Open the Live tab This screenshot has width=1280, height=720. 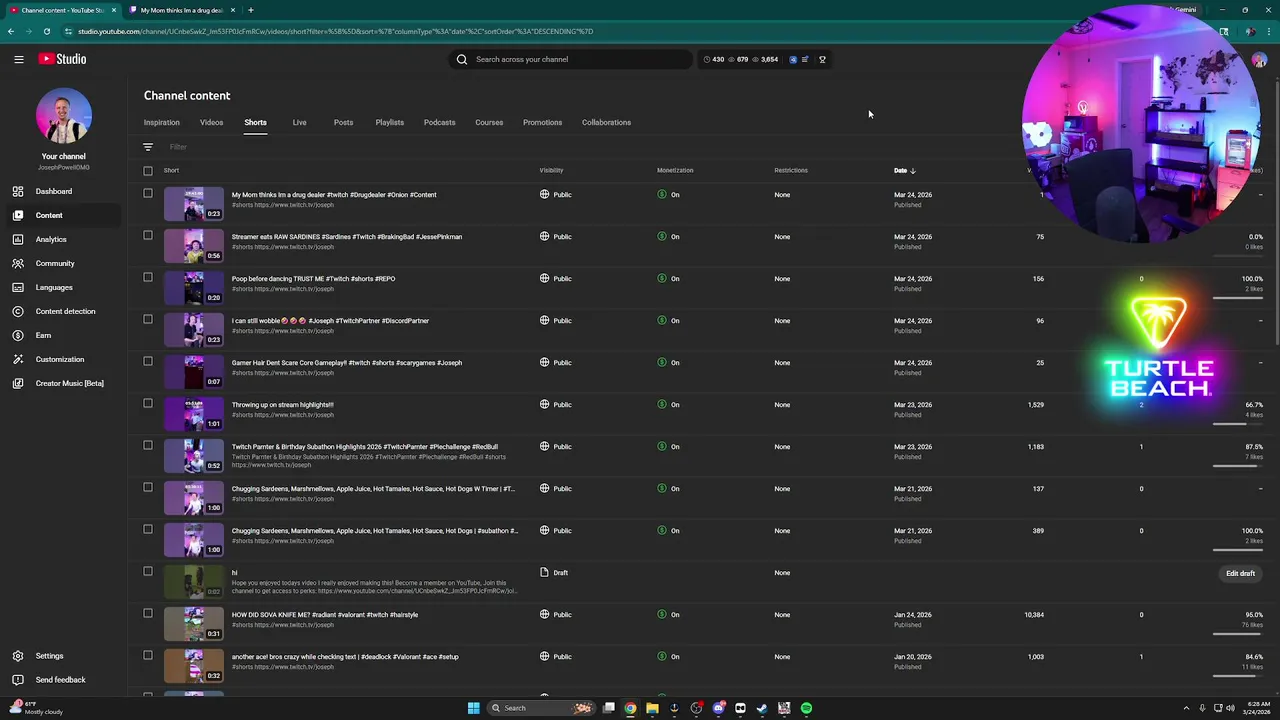pos(299,122)
